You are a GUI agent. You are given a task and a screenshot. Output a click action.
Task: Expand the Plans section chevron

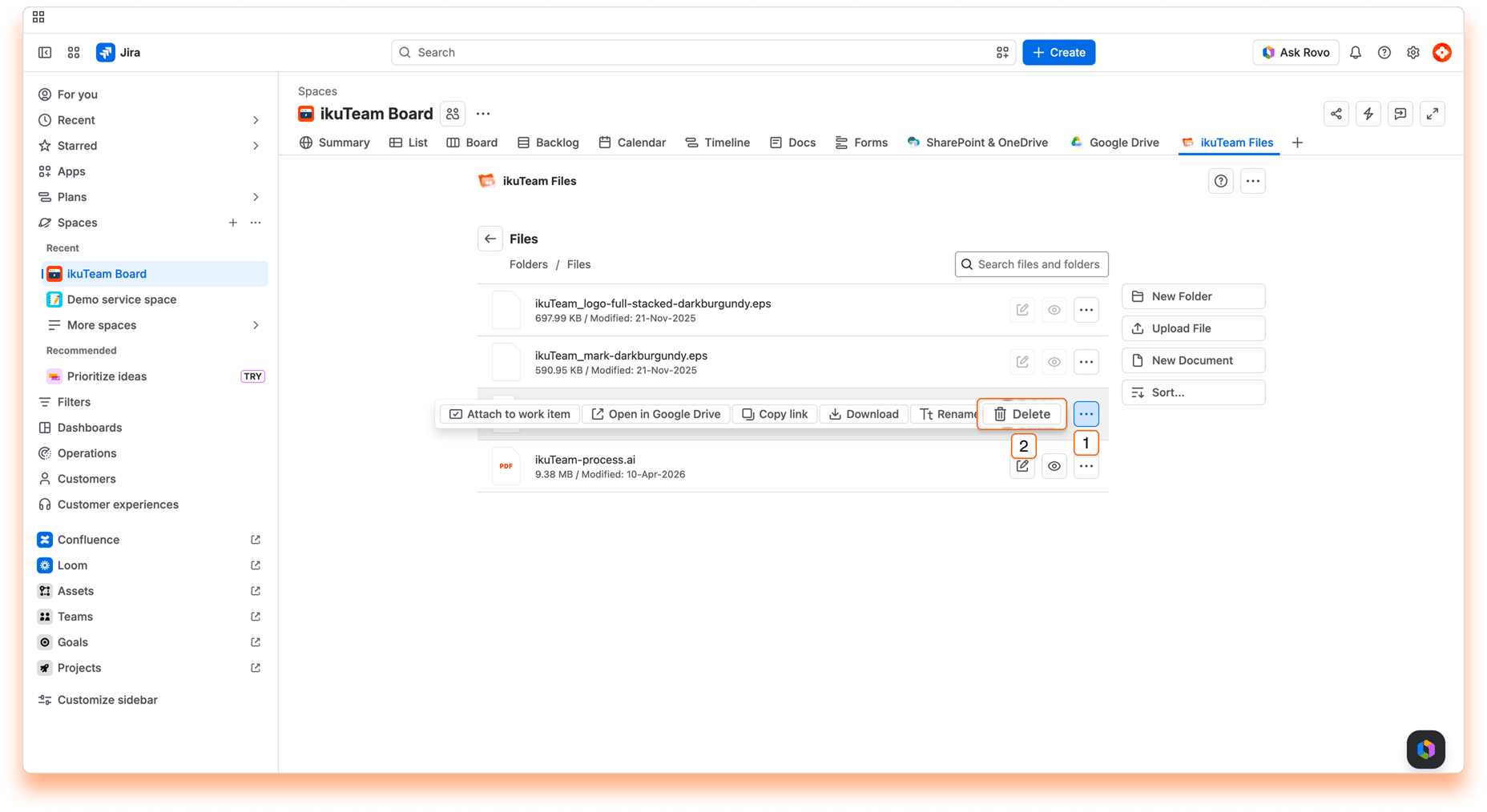pos(256,197)
